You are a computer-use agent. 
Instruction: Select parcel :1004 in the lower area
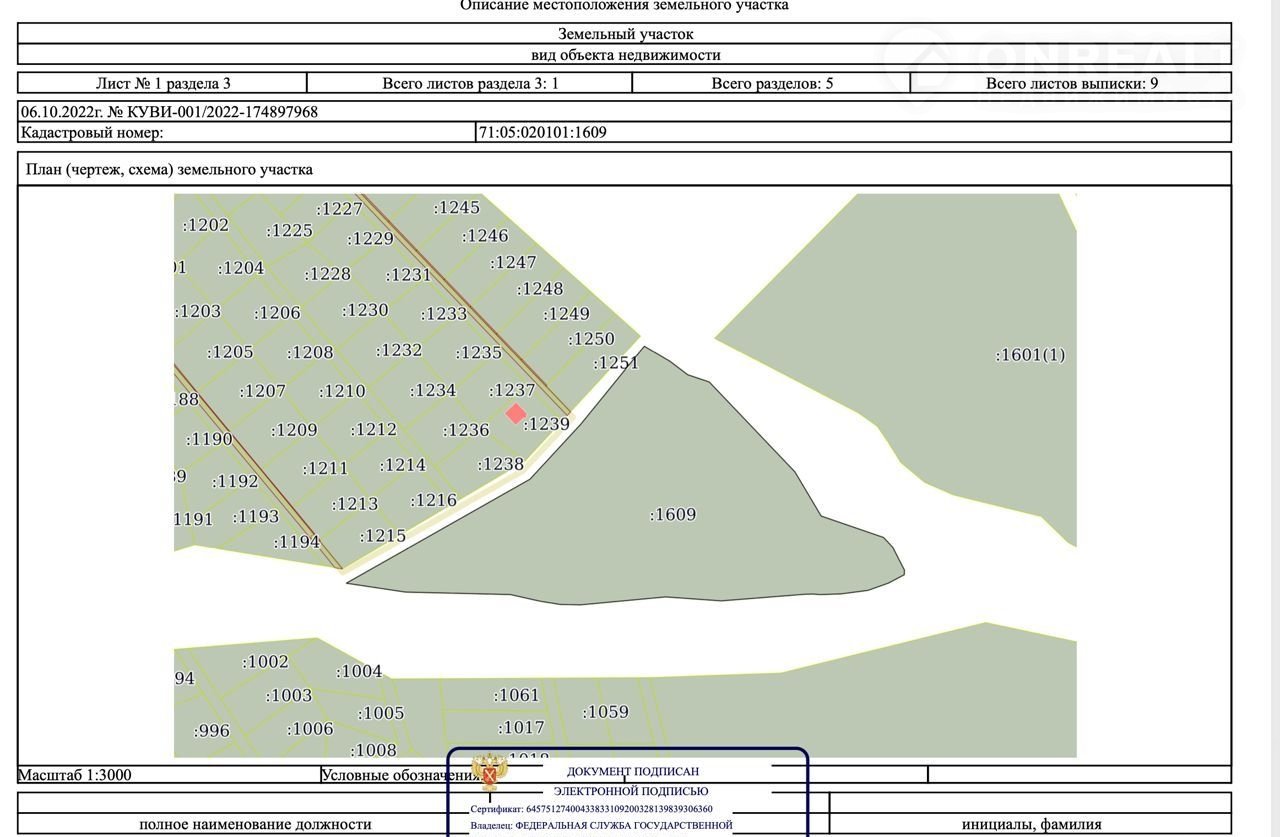359,671
